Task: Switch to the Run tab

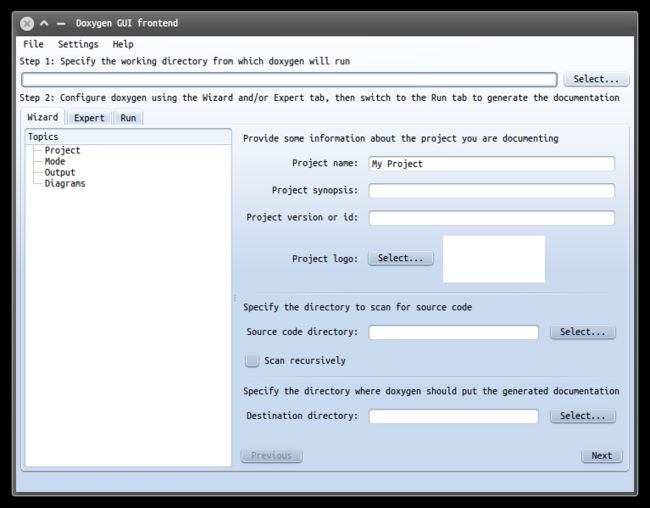Action: coord(128,118)
